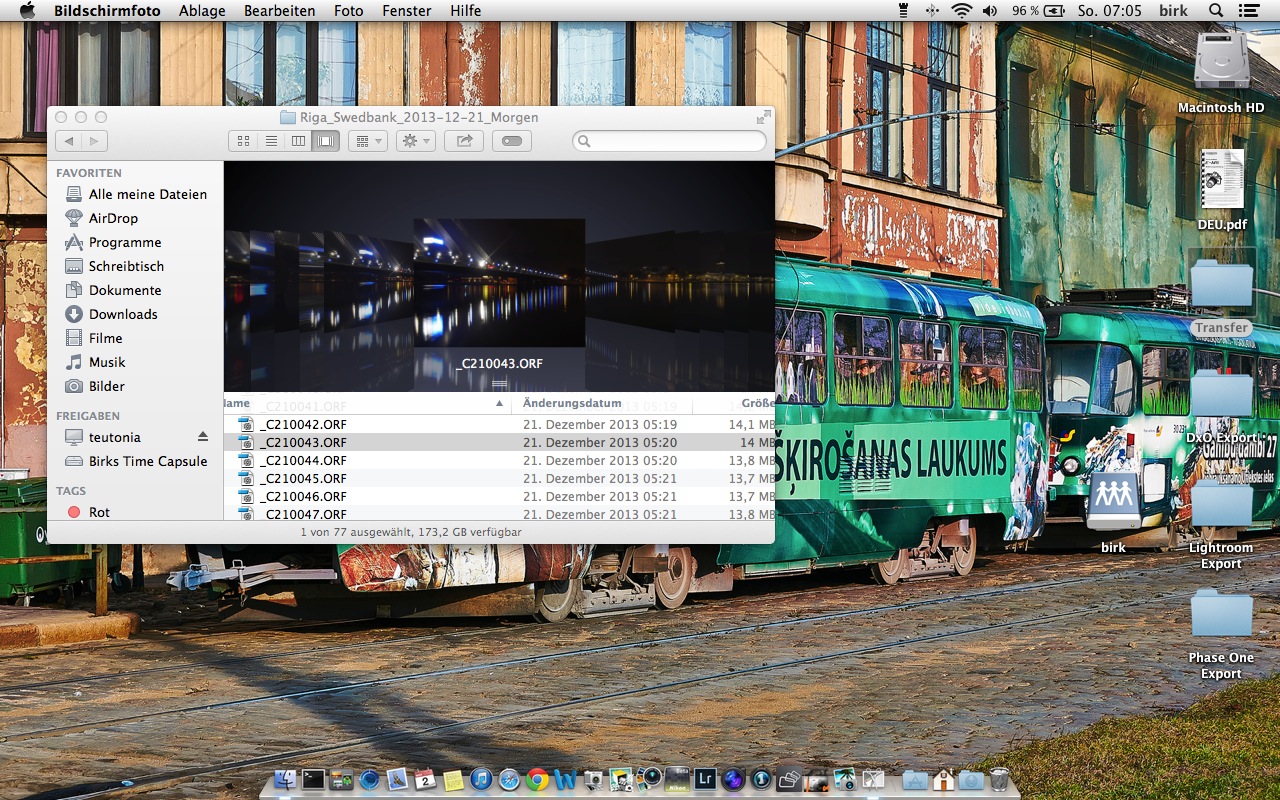The width and height of the screenshot is (1280, 800).
Task: Click the battery status 96 %
Action: pyautogui.click(x=1039, y=11)
